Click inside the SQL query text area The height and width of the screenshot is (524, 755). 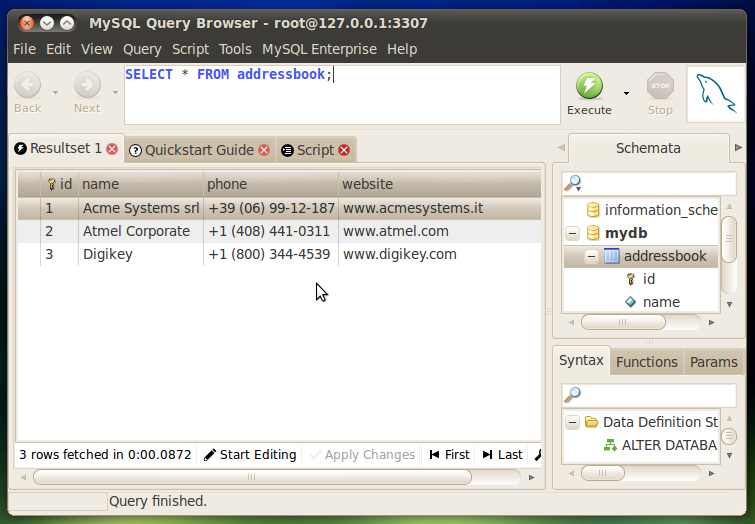342,95
